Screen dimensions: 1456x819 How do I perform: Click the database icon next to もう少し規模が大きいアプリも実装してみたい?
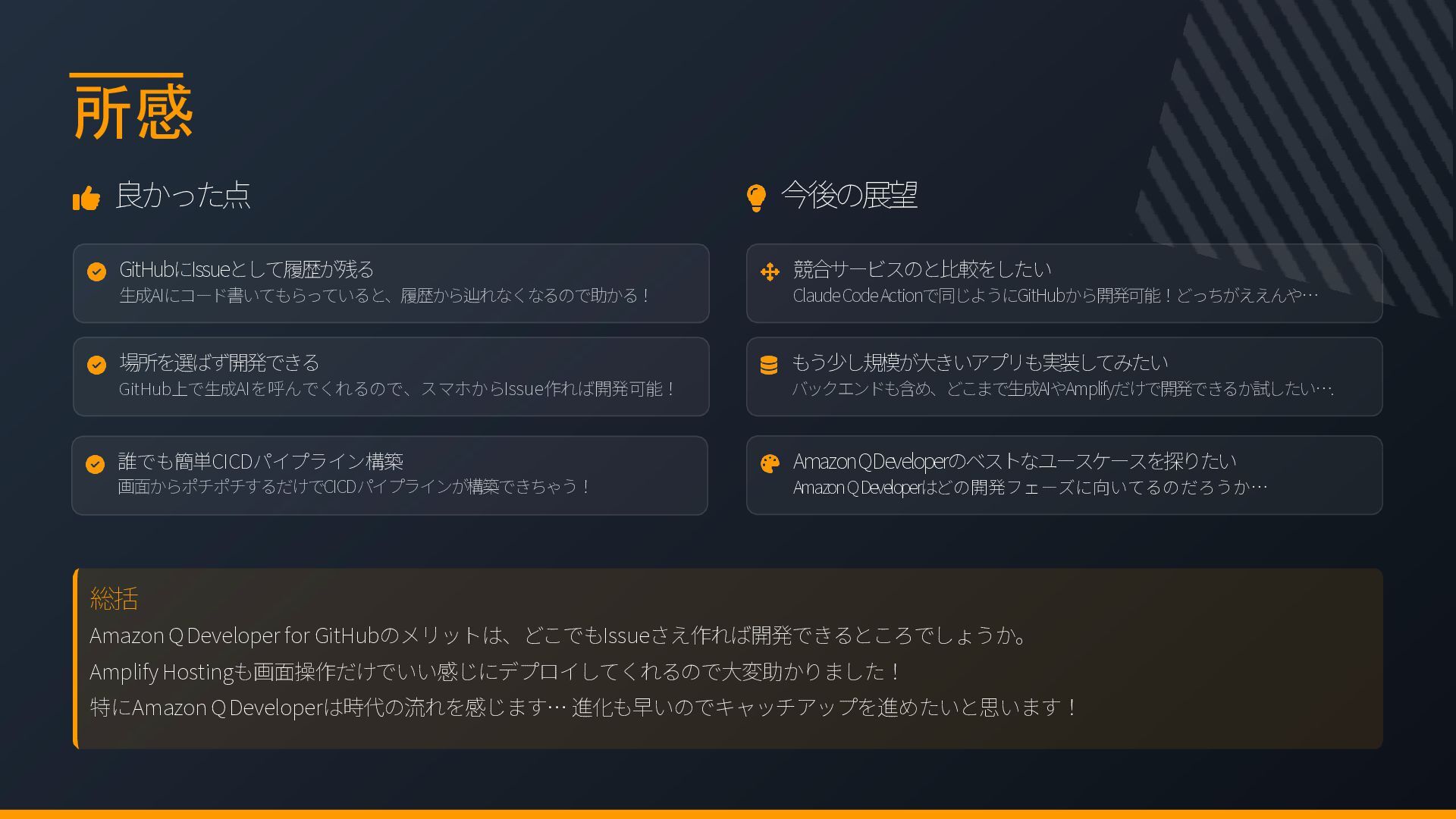click(769, 365)
